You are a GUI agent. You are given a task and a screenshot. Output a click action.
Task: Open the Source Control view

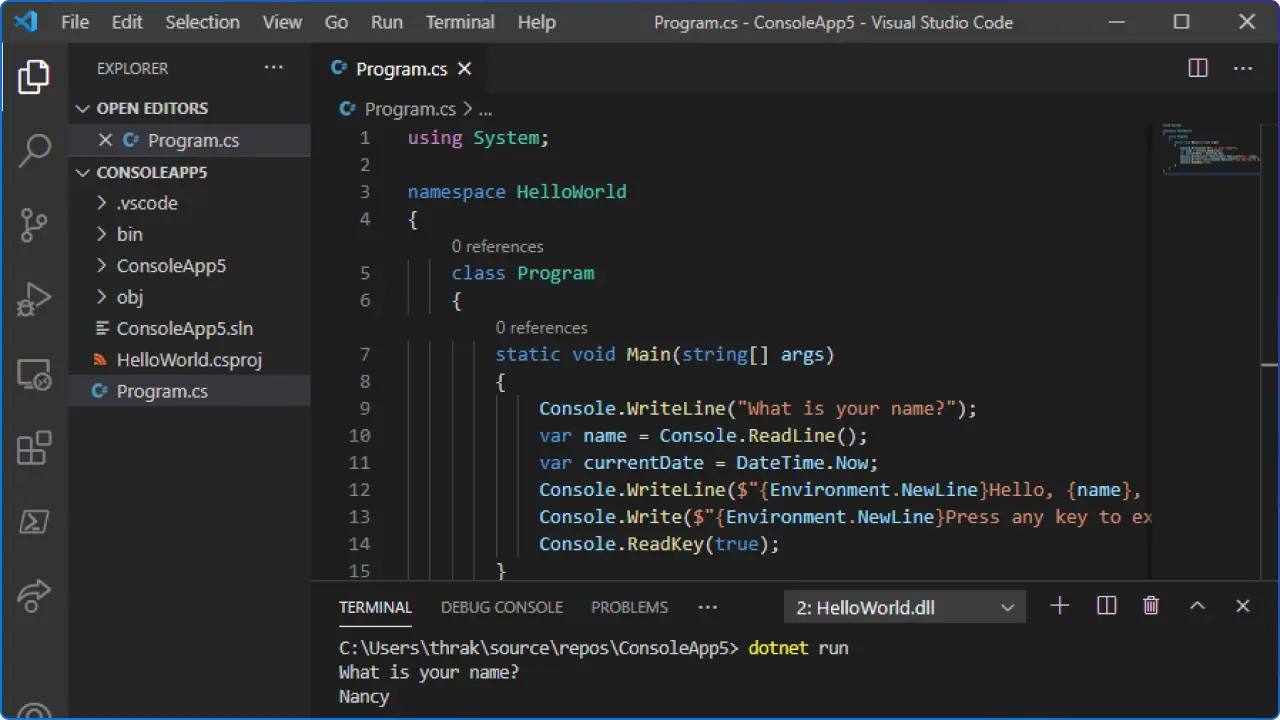click(x=35, y=225)
